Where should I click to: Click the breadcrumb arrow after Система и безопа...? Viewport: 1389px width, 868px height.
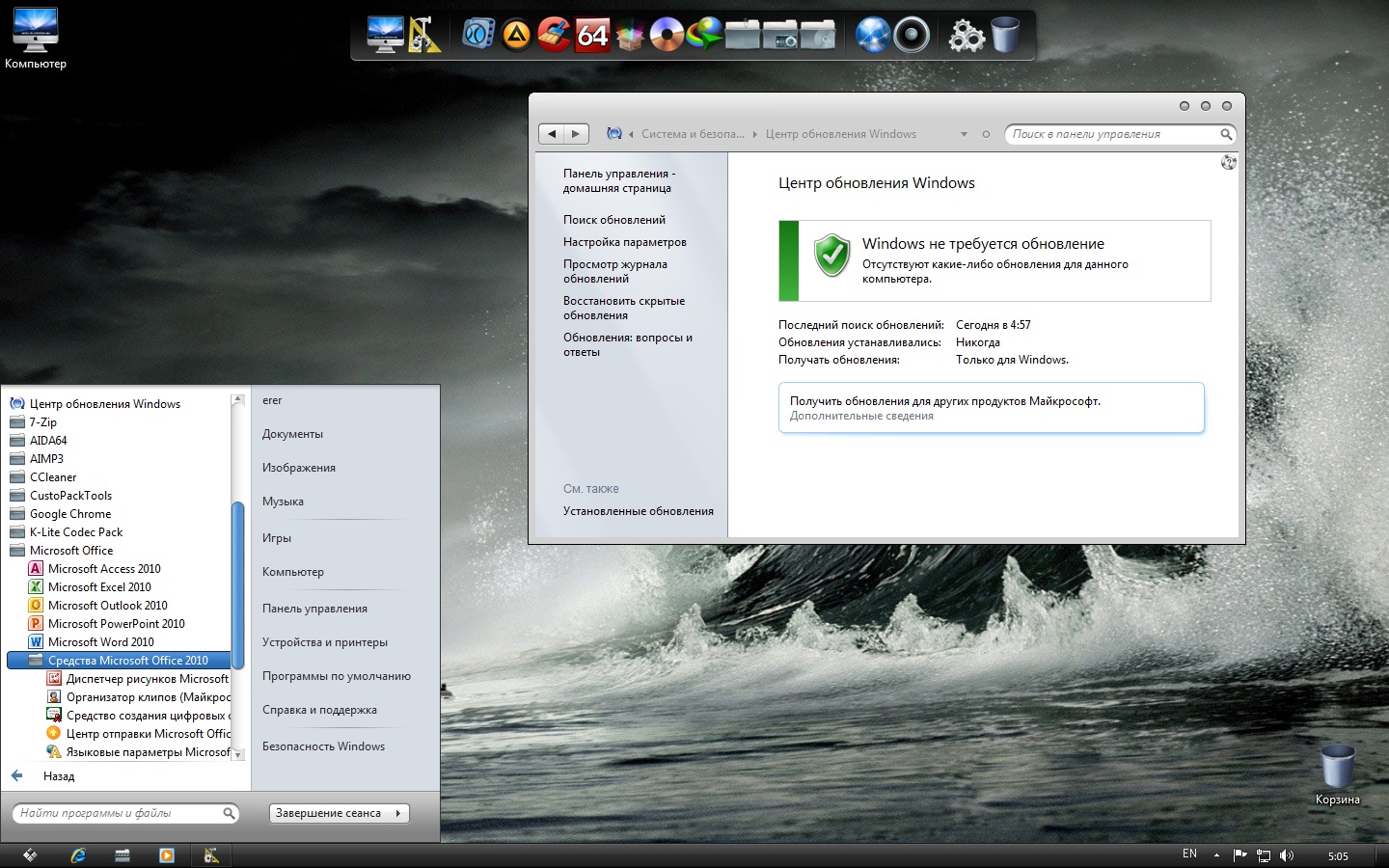click(x=755, y=134)
